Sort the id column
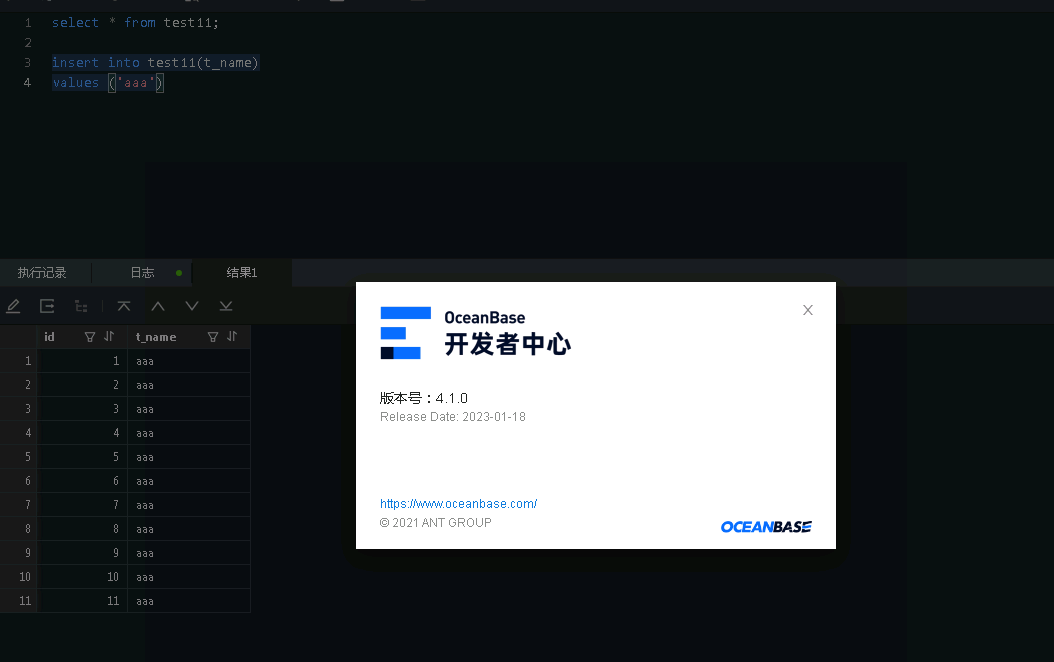 tap(109, 337)
